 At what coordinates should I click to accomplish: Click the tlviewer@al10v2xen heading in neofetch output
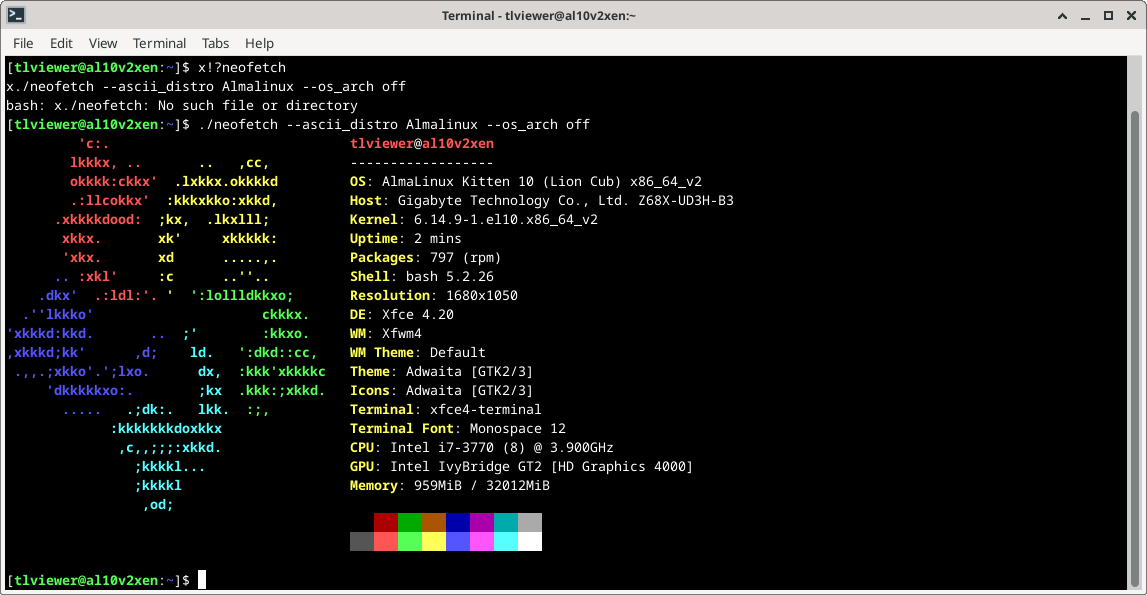tap(422, 143)
